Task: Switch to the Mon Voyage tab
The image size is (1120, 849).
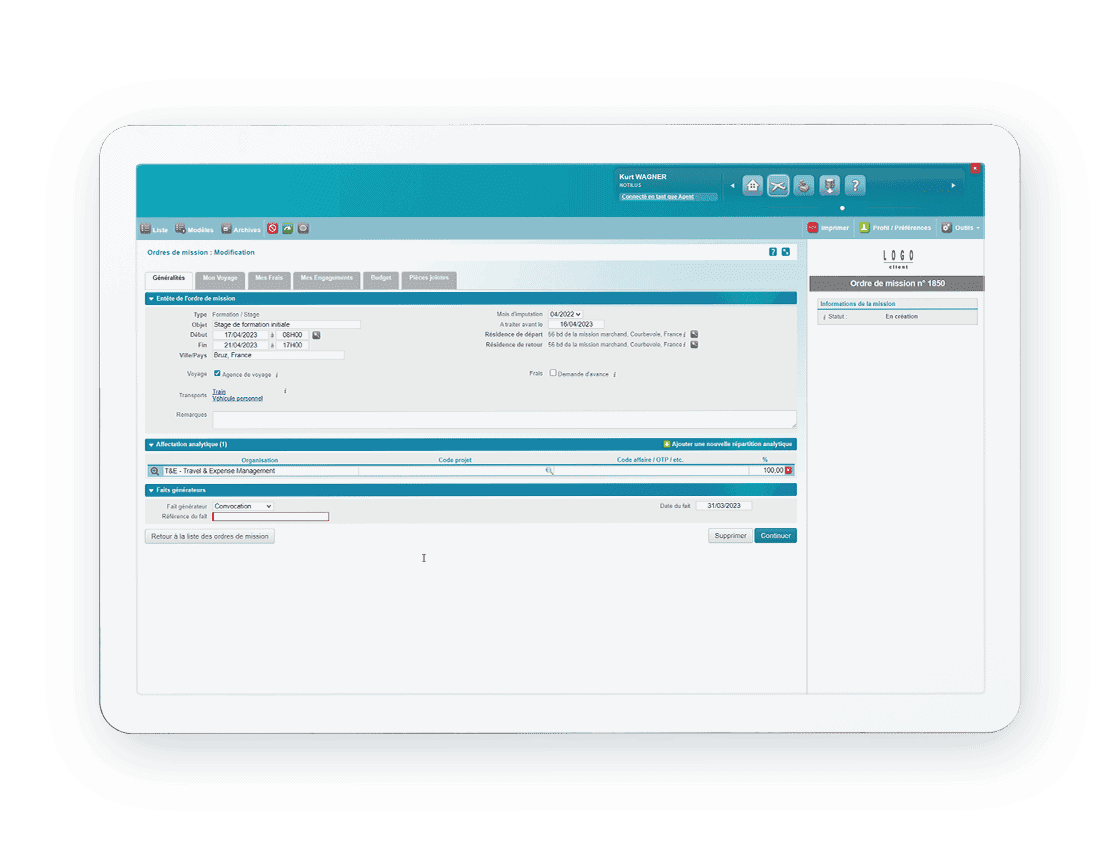Action: (x=220, y=278)
